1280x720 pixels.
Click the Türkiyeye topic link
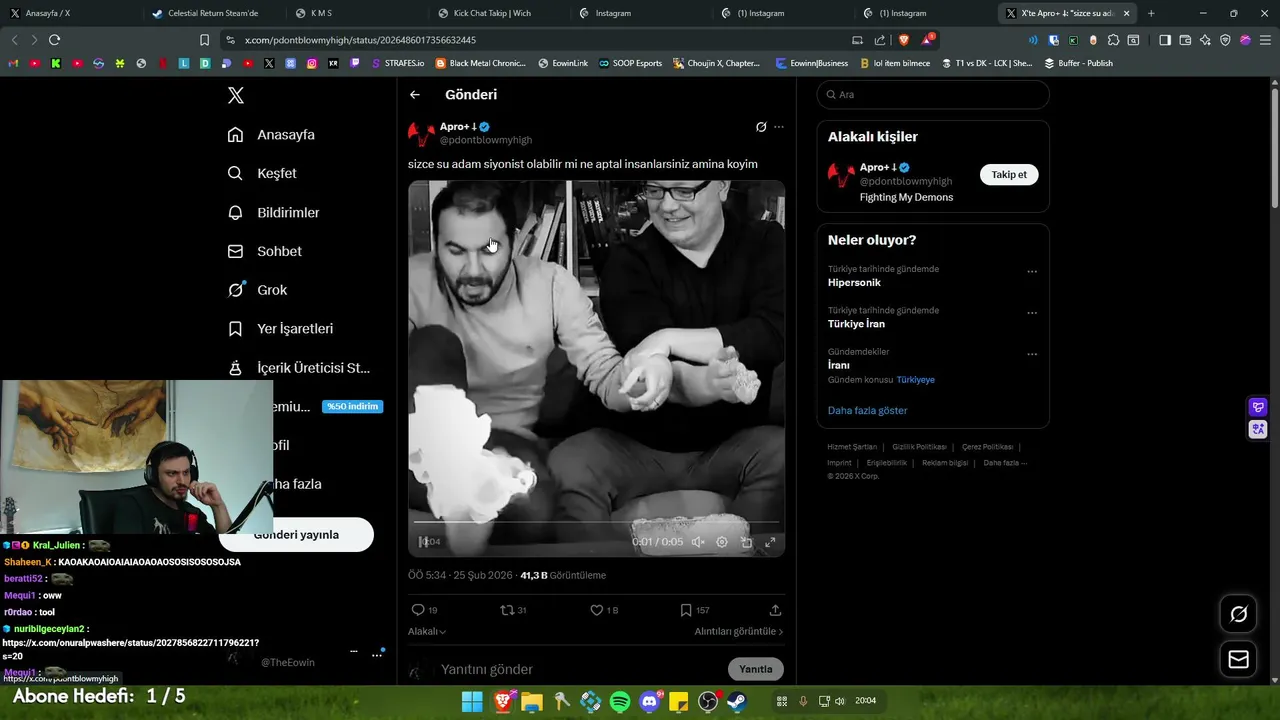coord(915,380)
